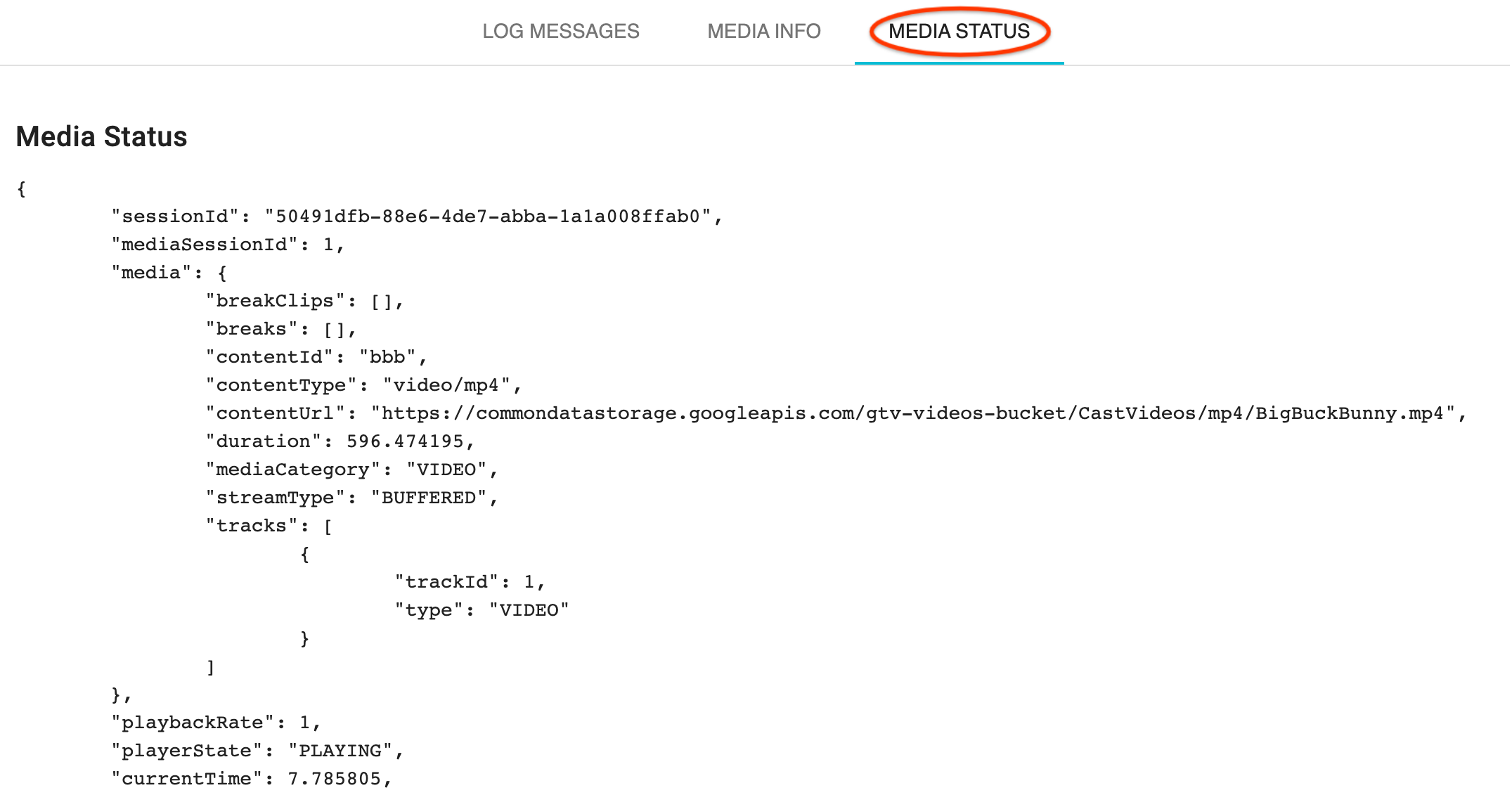Click the breakClips empty array line
The image size is (1512, 795).
[x=304, y=301]
